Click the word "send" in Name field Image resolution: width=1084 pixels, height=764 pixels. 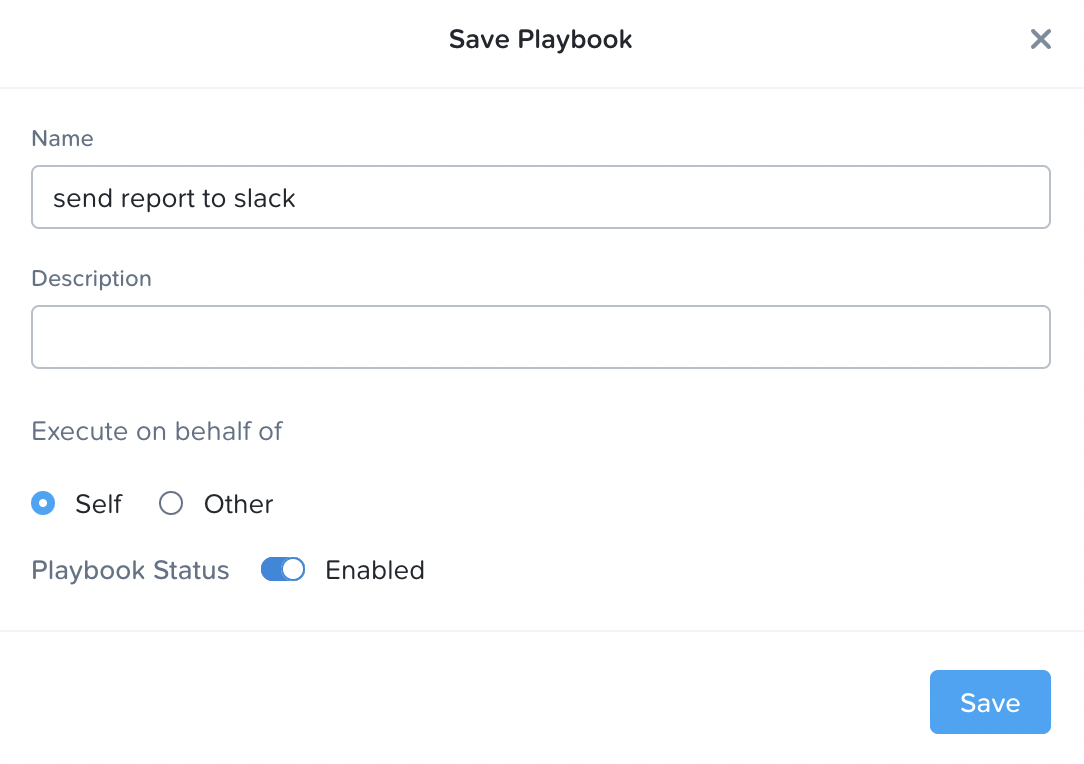coord(82,198)
